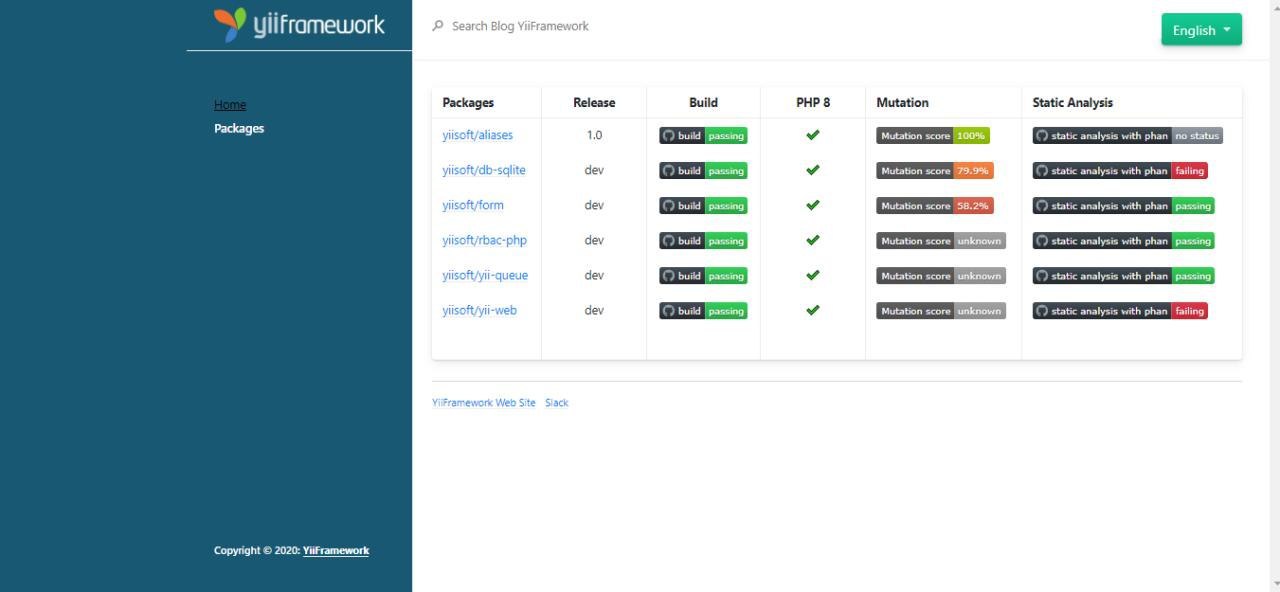
Task: Open yiisoft/aliases package link
Action: pyautogui.click(x=478, y=135)
